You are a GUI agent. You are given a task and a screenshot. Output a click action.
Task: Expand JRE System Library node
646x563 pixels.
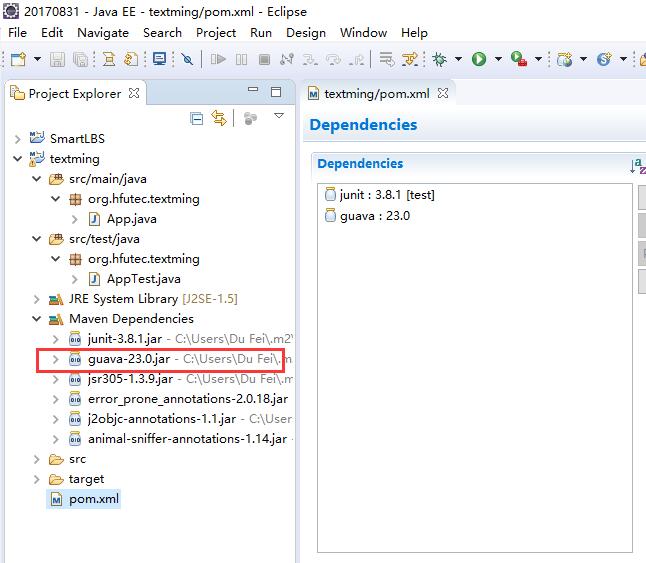(x=37, y=299)
